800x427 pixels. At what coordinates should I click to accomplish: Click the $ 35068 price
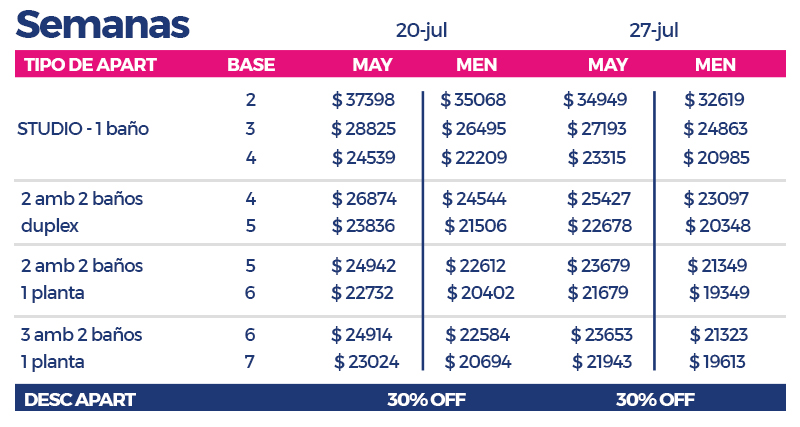(474, 100)
